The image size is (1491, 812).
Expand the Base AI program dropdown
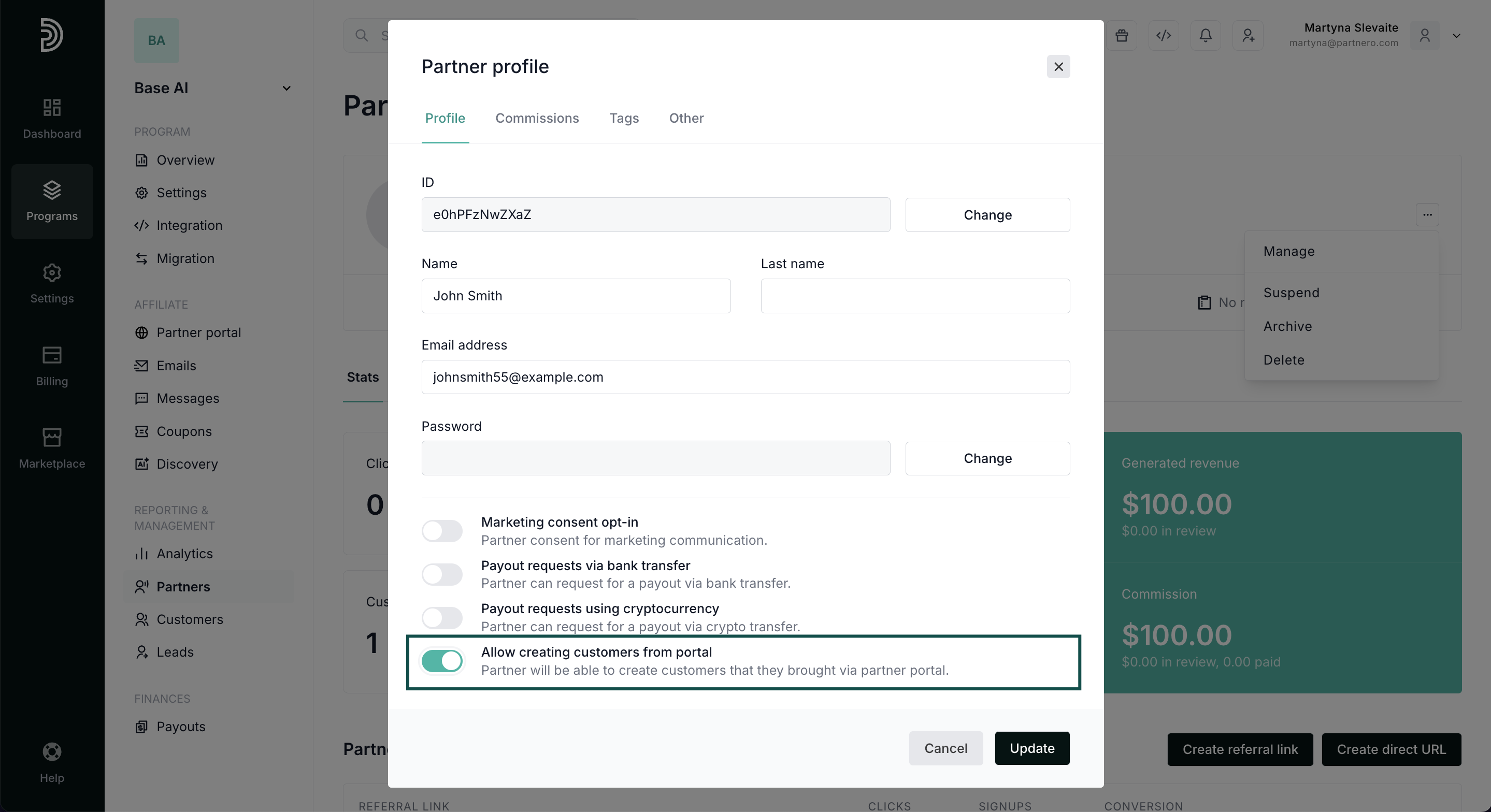pos(286,89)
